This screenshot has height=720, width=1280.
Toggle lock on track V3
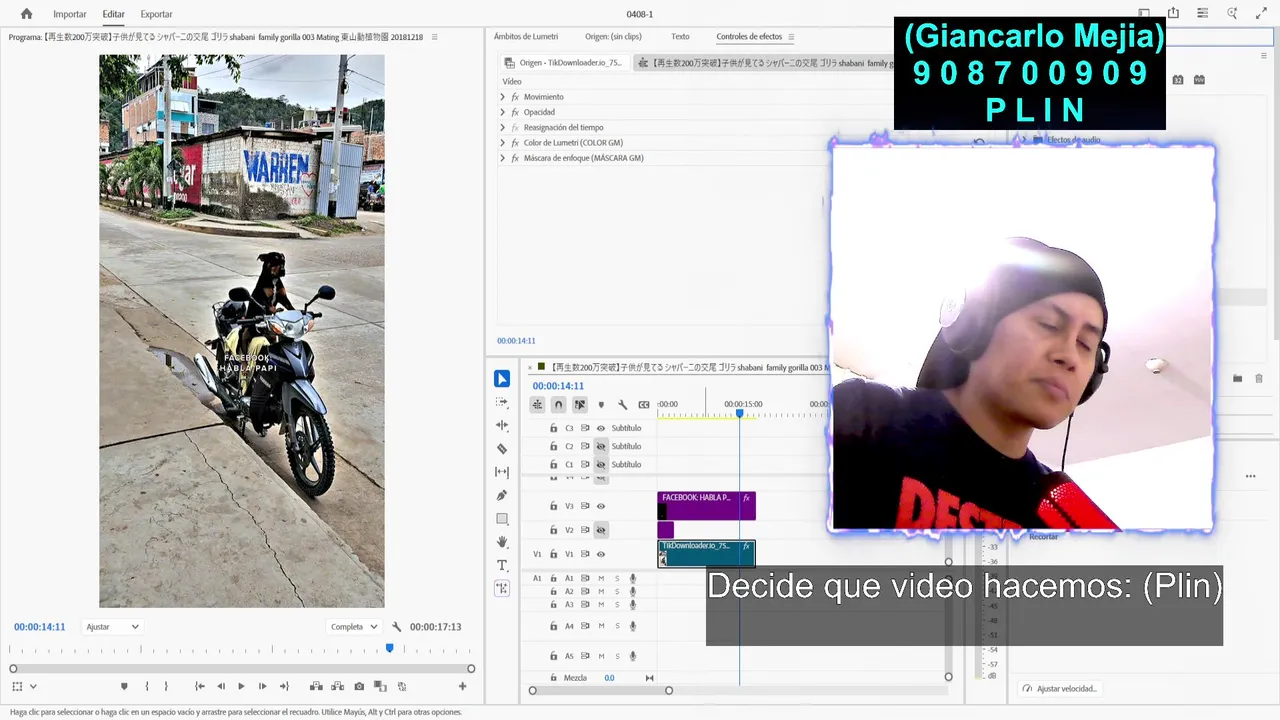pyautogui.click(x=553, y=506)
